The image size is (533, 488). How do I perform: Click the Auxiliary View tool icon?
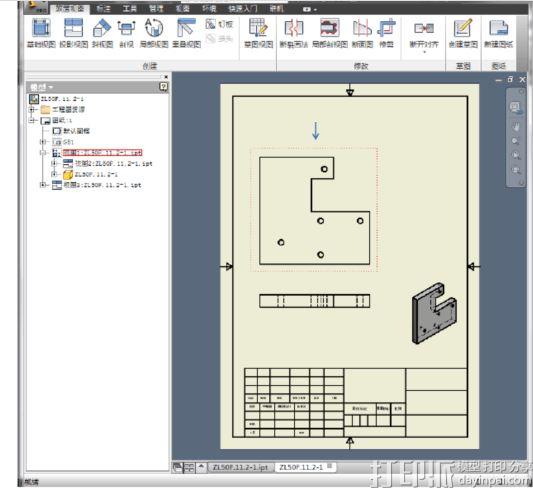102,33
